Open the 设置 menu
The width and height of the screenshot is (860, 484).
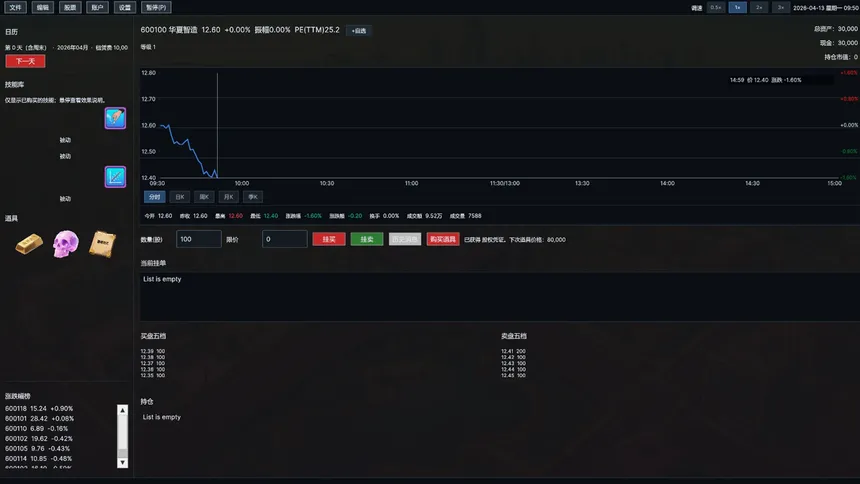coord(125,7)
